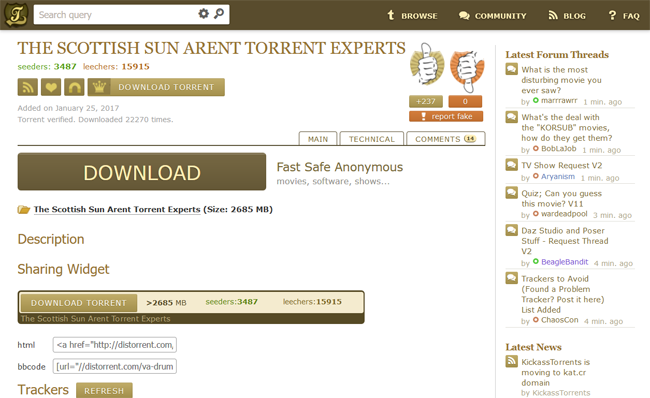Click the magnifying glass search icon
This screenshot has height=398, width=650.
click(219, 14)
